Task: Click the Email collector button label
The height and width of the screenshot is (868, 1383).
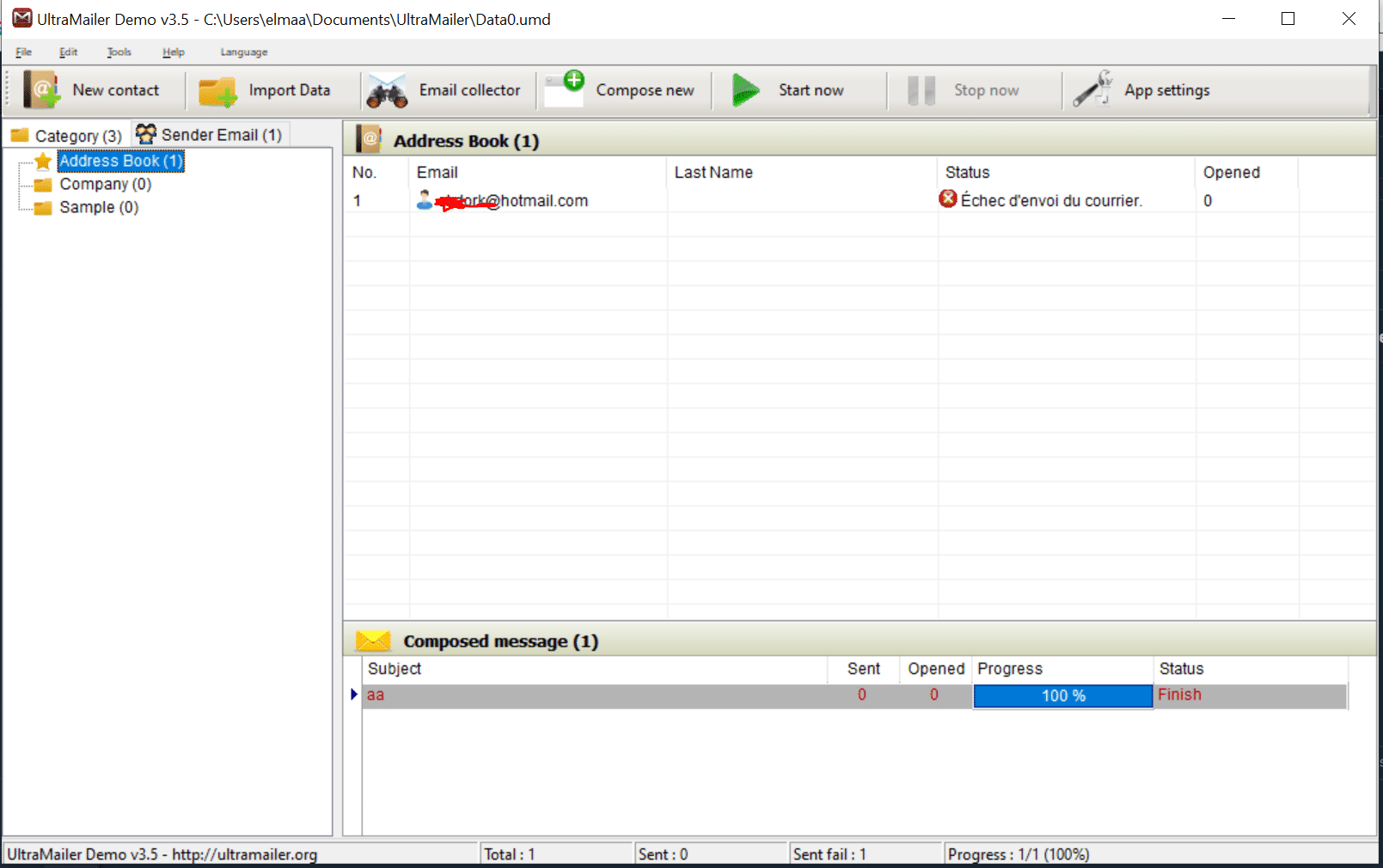Action: pos(470,90)
